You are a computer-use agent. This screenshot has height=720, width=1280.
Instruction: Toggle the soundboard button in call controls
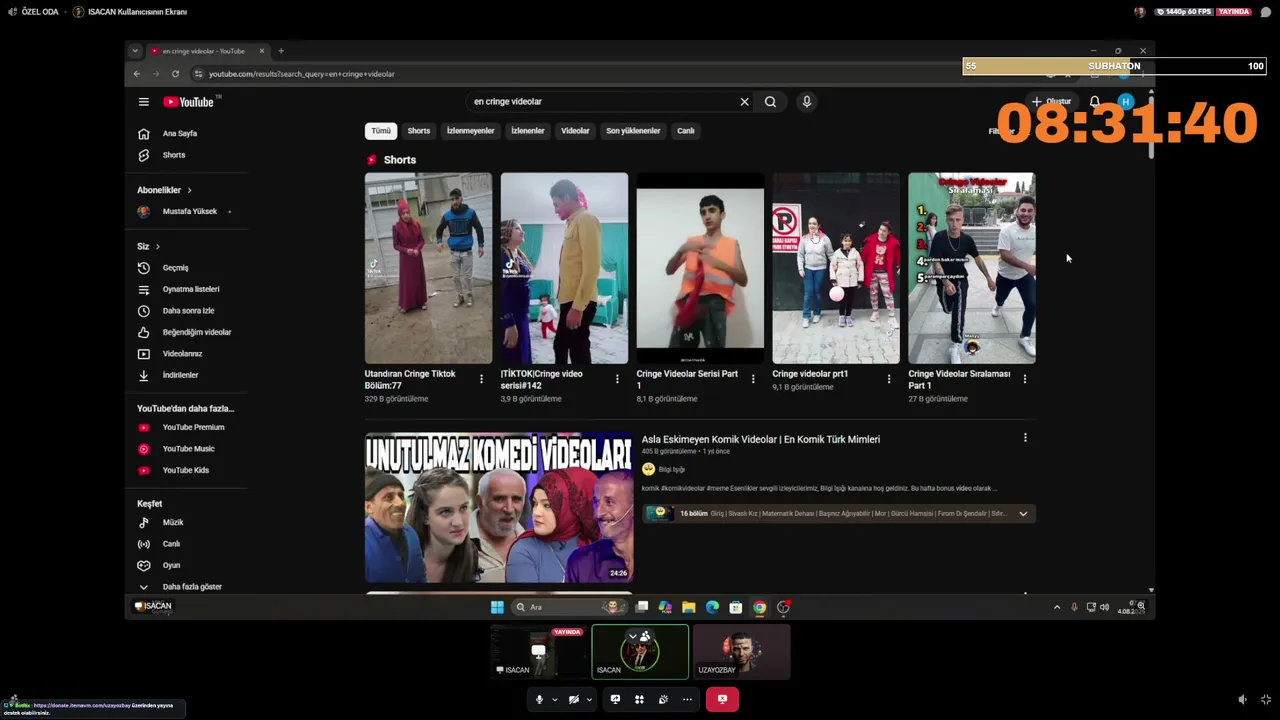(663, 700)
